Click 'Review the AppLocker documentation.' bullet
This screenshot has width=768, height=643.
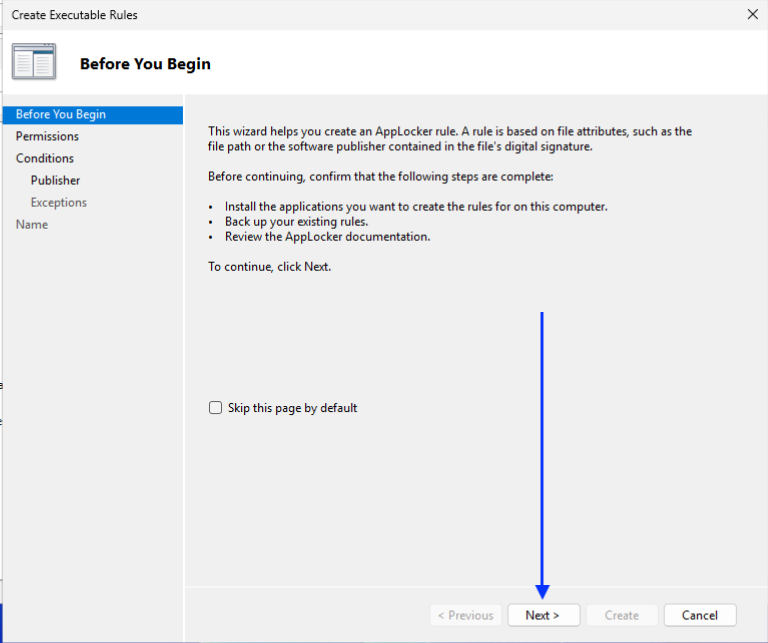(327, 237)
